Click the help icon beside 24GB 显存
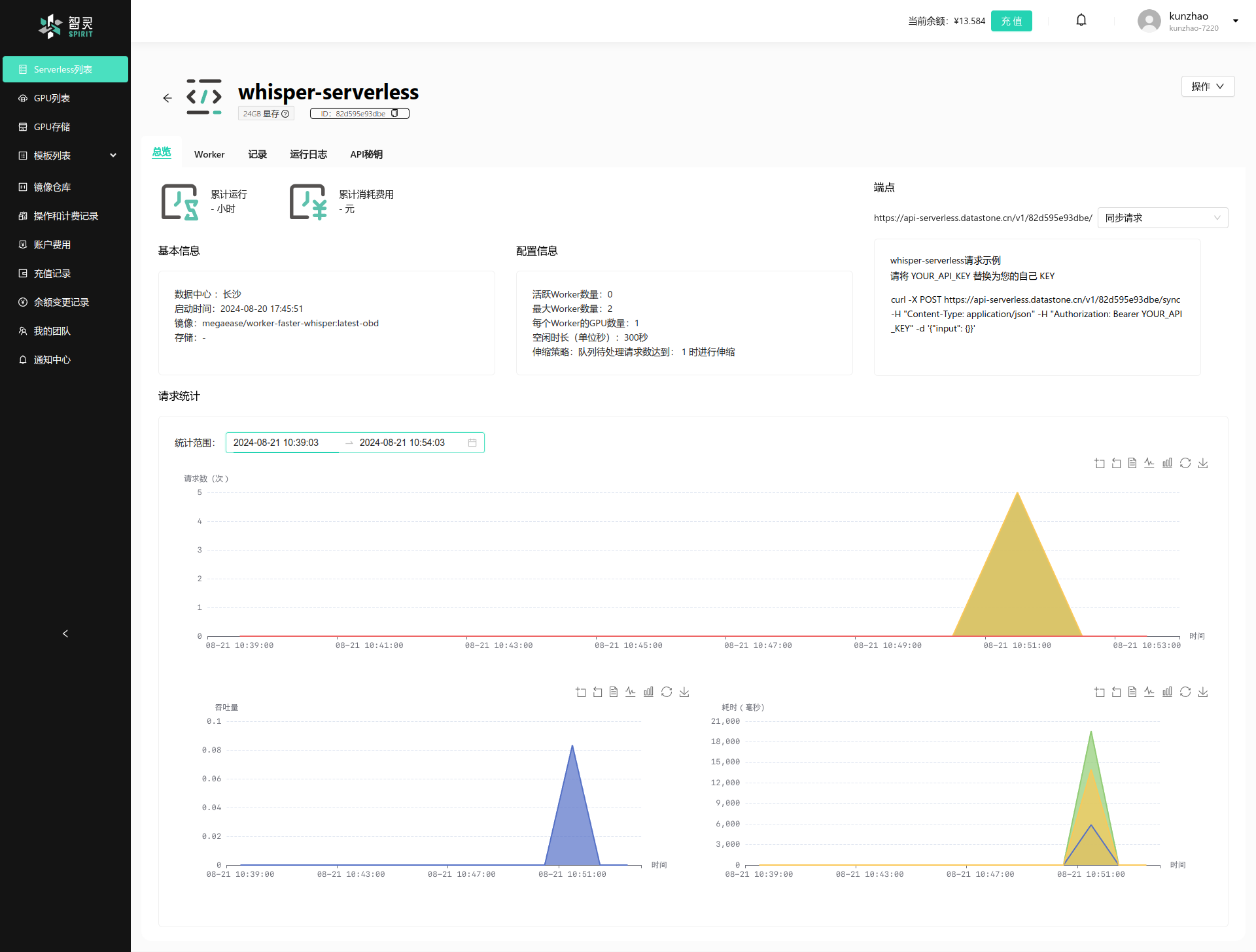Viewport: 1256px width, 952px height. (285, 114)
